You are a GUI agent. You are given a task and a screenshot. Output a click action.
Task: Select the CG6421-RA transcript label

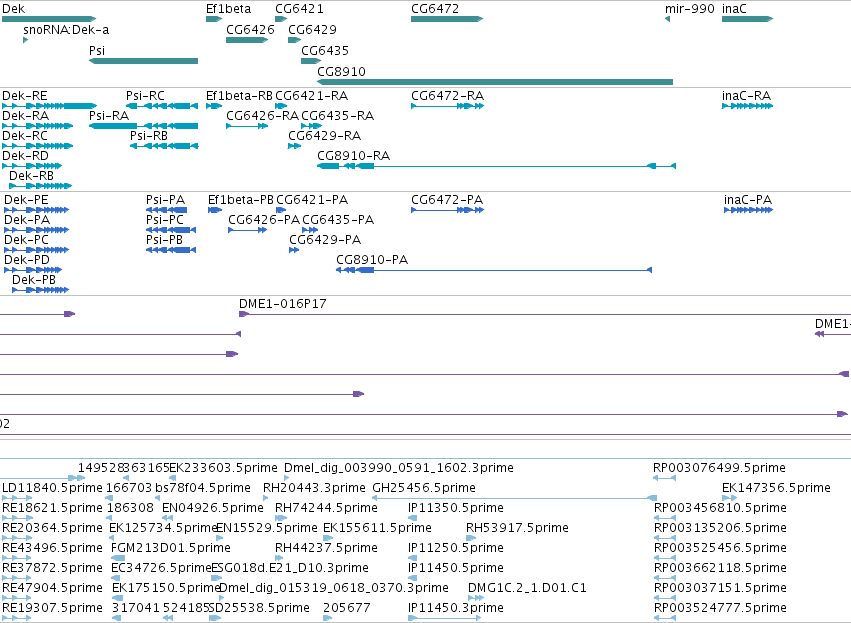tap(312, 96)
